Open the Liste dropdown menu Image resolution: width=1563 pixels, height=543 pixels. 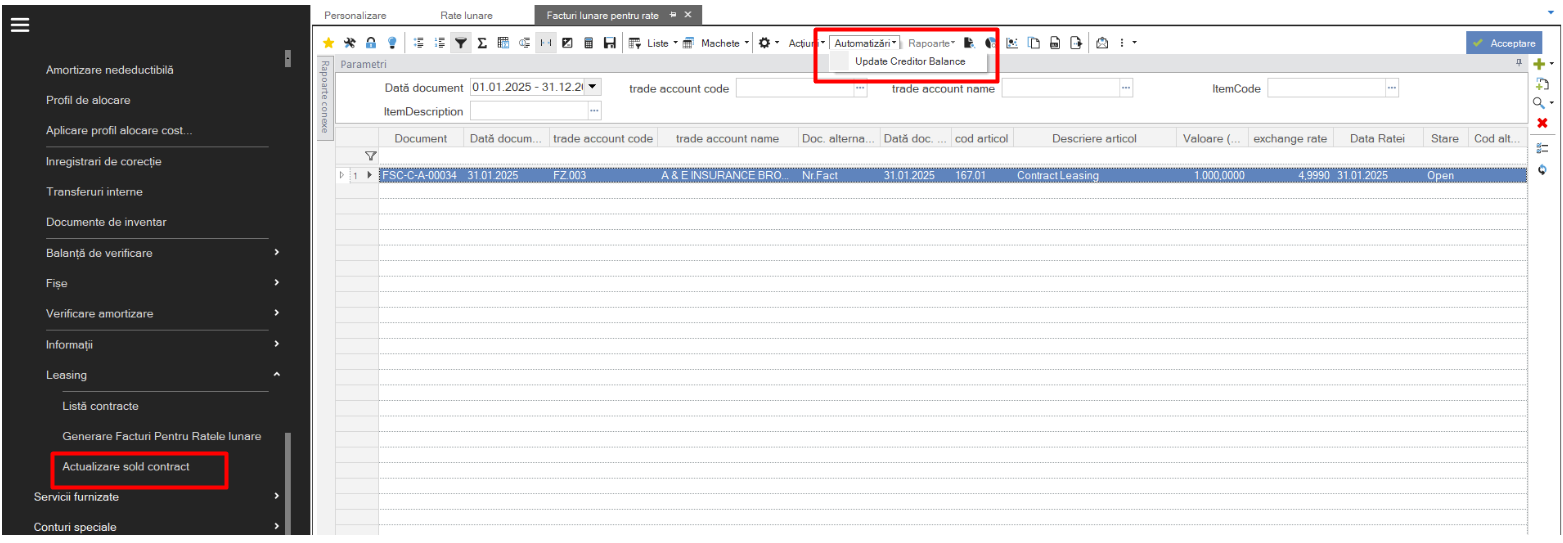click(653, 43)
